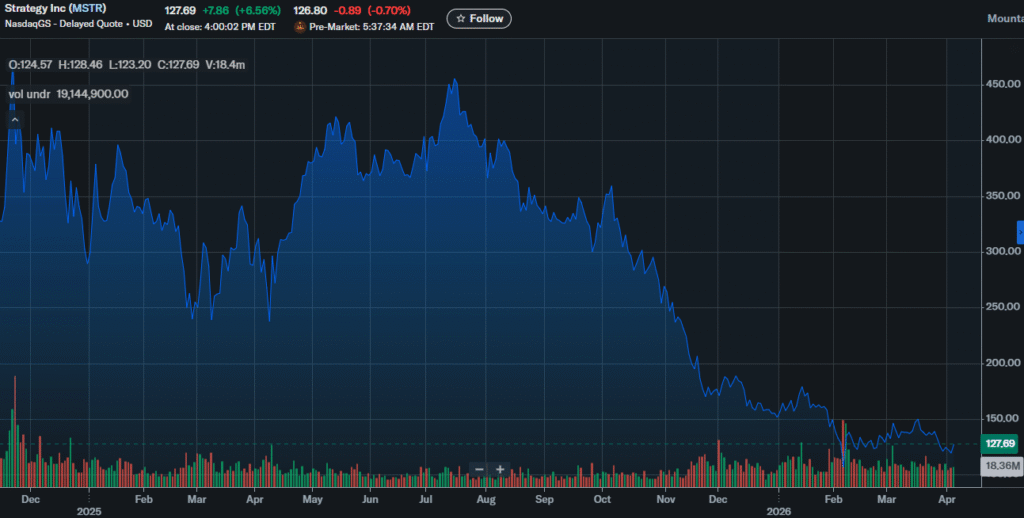The width and height of the screenshot is (1024, 518).
Task: Click the 2025 year marker on the timeline
Action: click(x=89, y=509)
